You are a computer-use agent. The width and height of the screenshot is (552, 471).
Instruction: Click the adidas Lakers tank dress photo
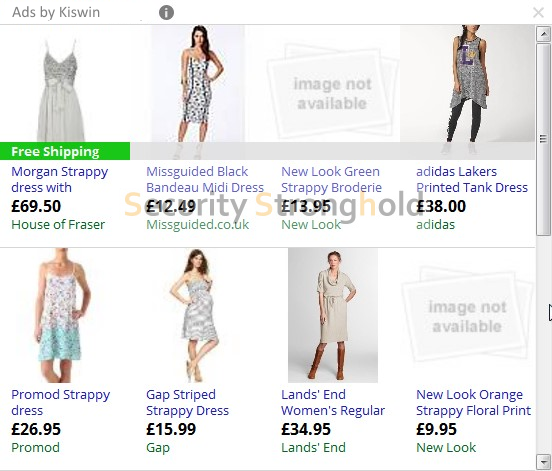[468, 90]
